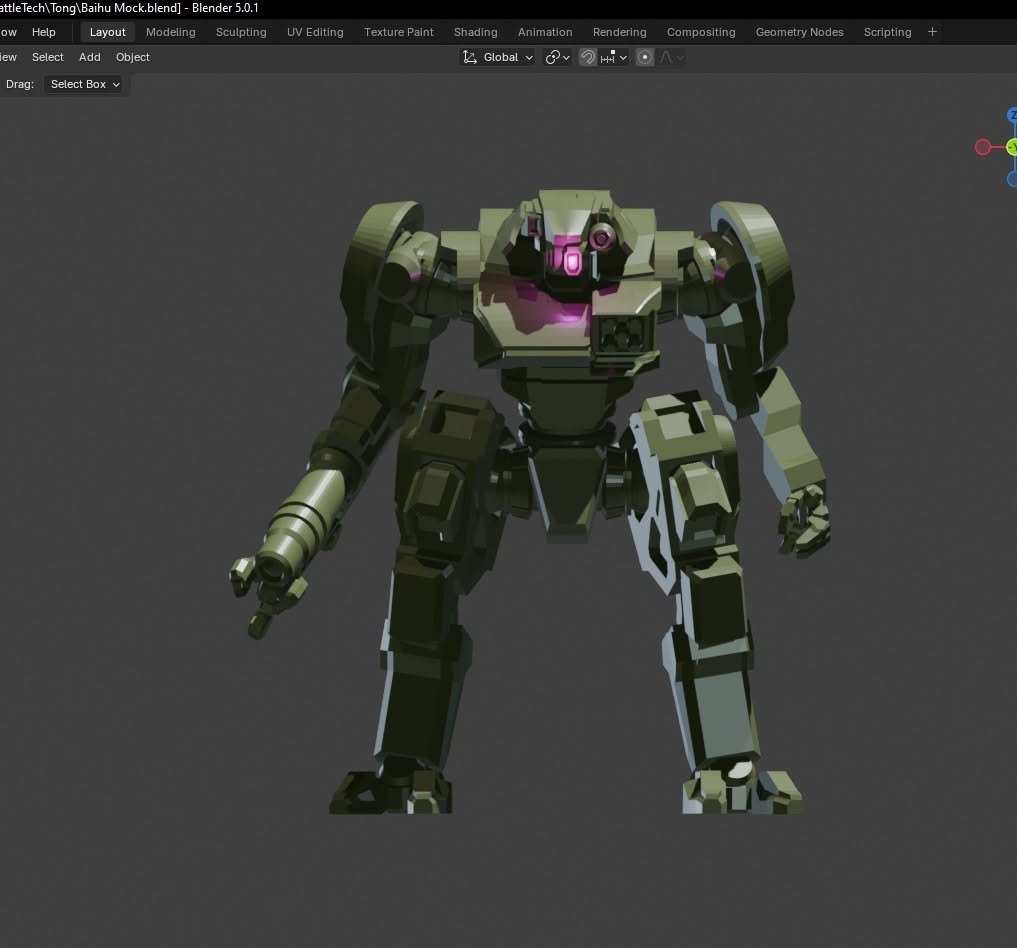Switch to the Texture Paint workspace
This screenshot has height=948, width=1017.
399,32
